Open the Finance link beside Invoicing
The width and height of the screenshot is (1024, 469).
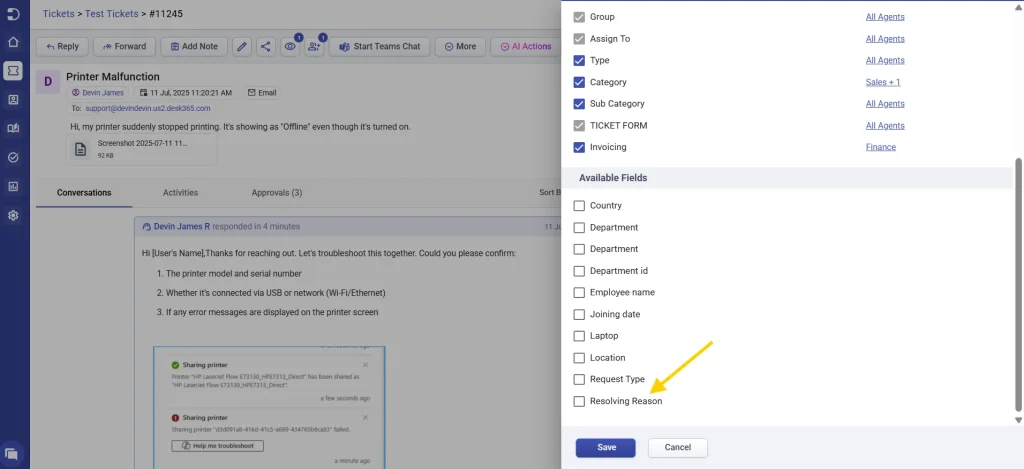[x=880, y=147]
